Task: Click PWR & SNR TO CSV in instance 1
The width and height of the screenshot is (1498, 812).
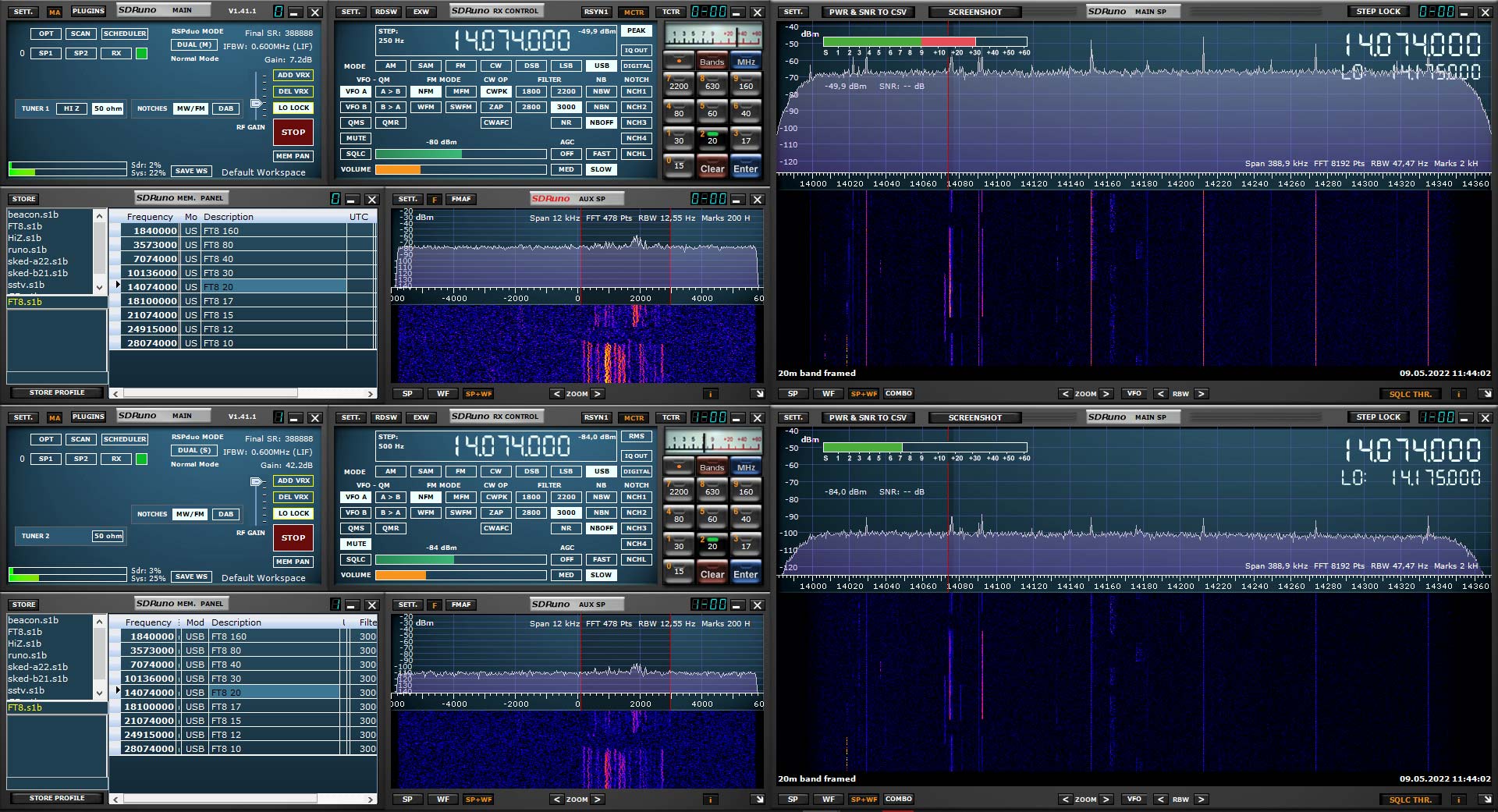Action: (868, 417)
